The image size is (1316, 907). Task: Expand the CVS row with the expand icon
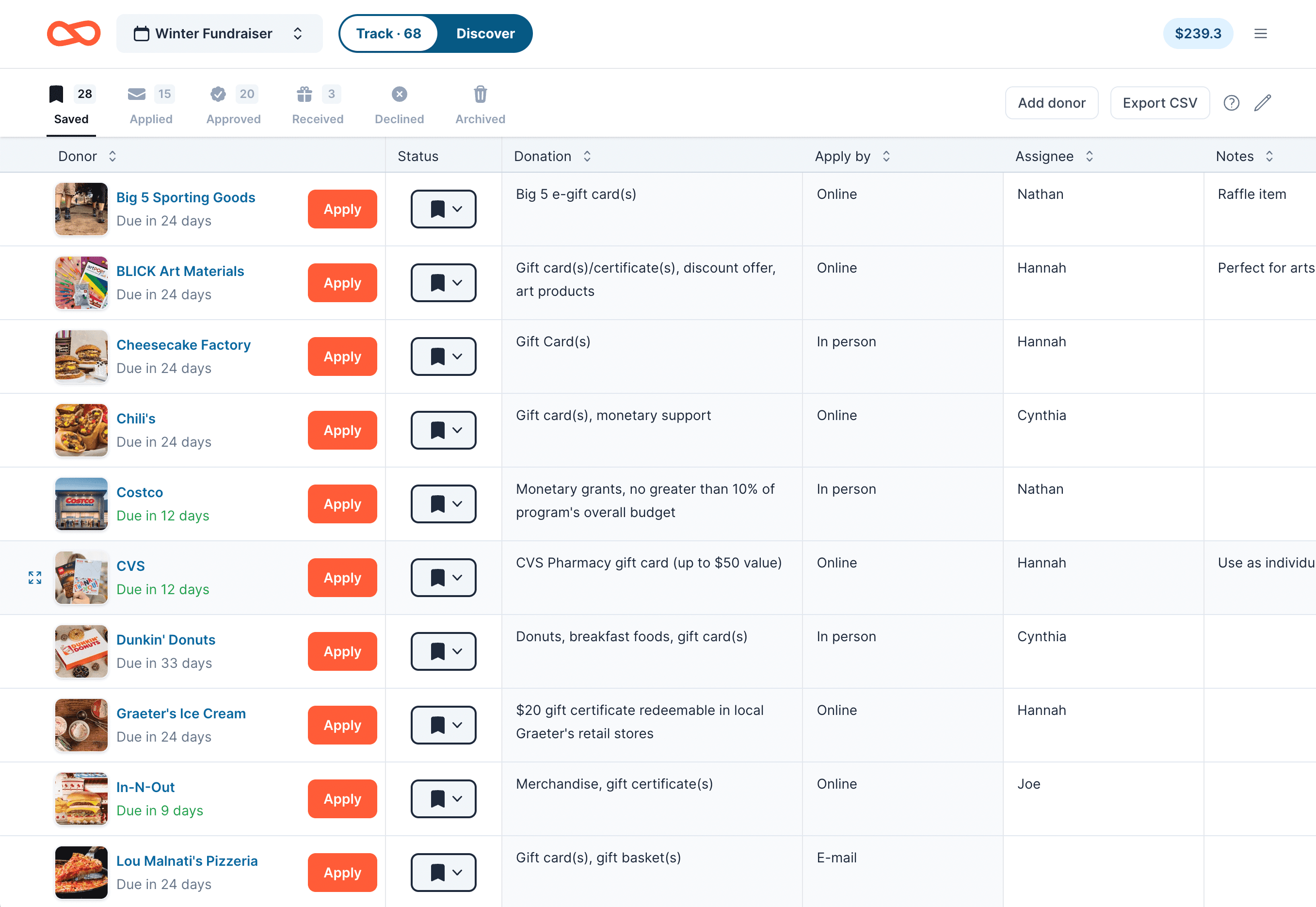tap(34, 577)
